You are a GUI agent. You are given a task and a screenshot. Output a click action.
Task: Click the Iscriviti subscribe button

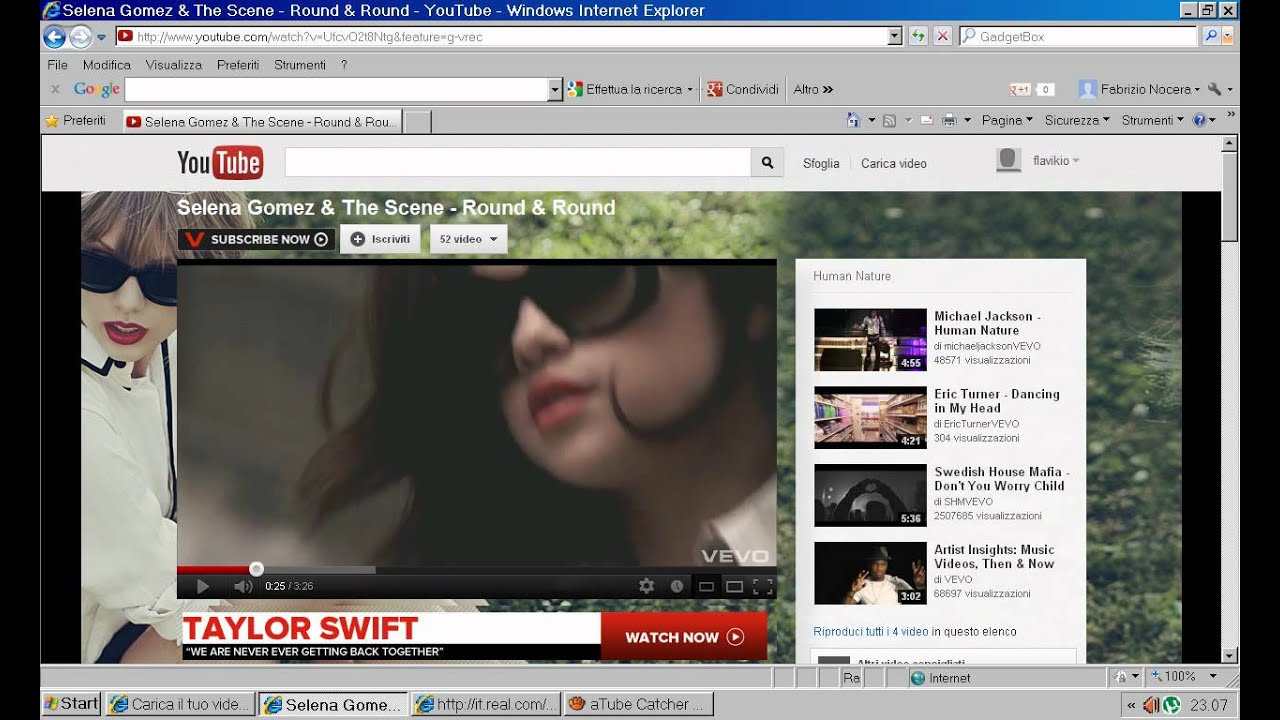tap(380, 239)
